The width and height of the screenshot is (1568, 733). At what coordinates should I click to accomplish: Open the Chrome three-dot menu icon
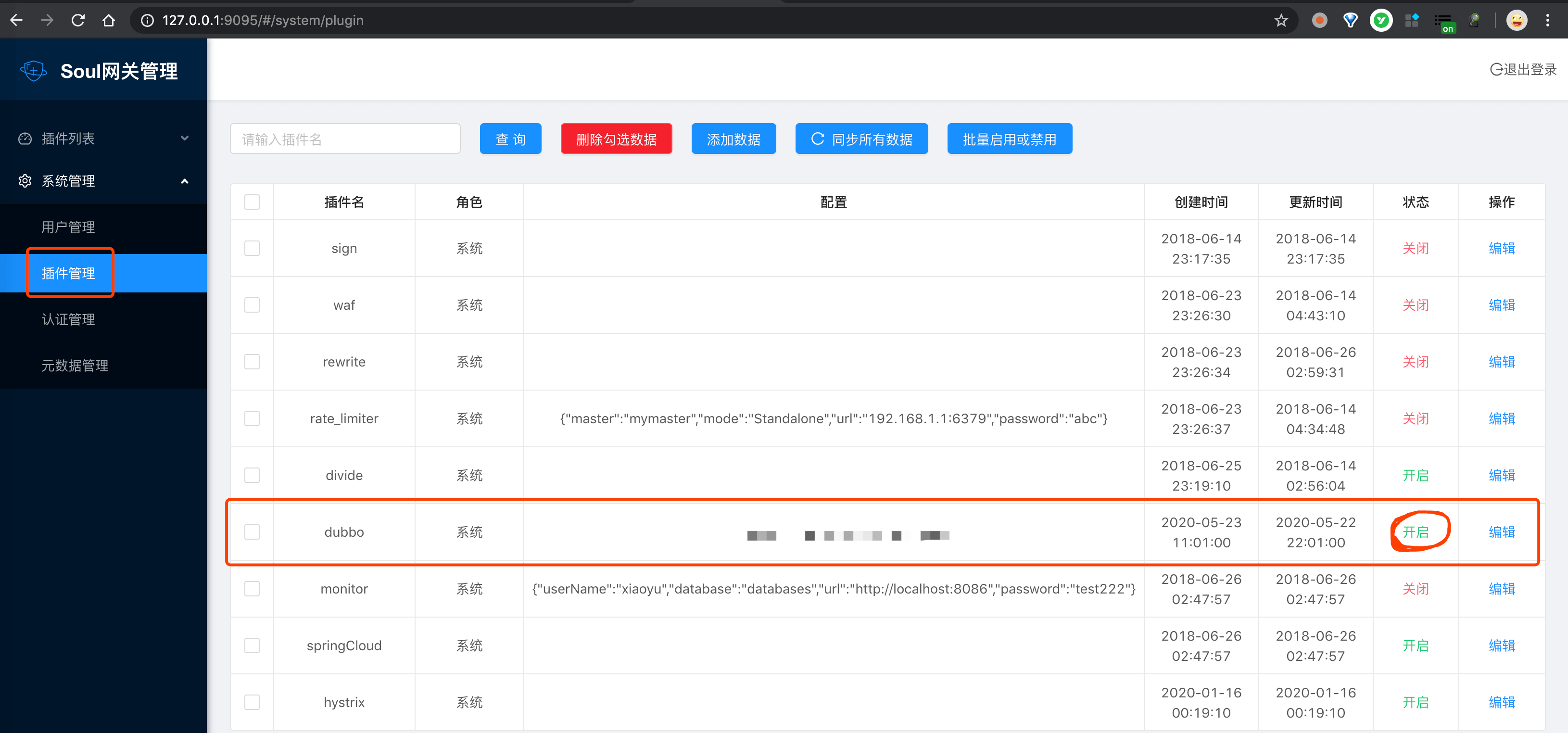point(1547,20)
